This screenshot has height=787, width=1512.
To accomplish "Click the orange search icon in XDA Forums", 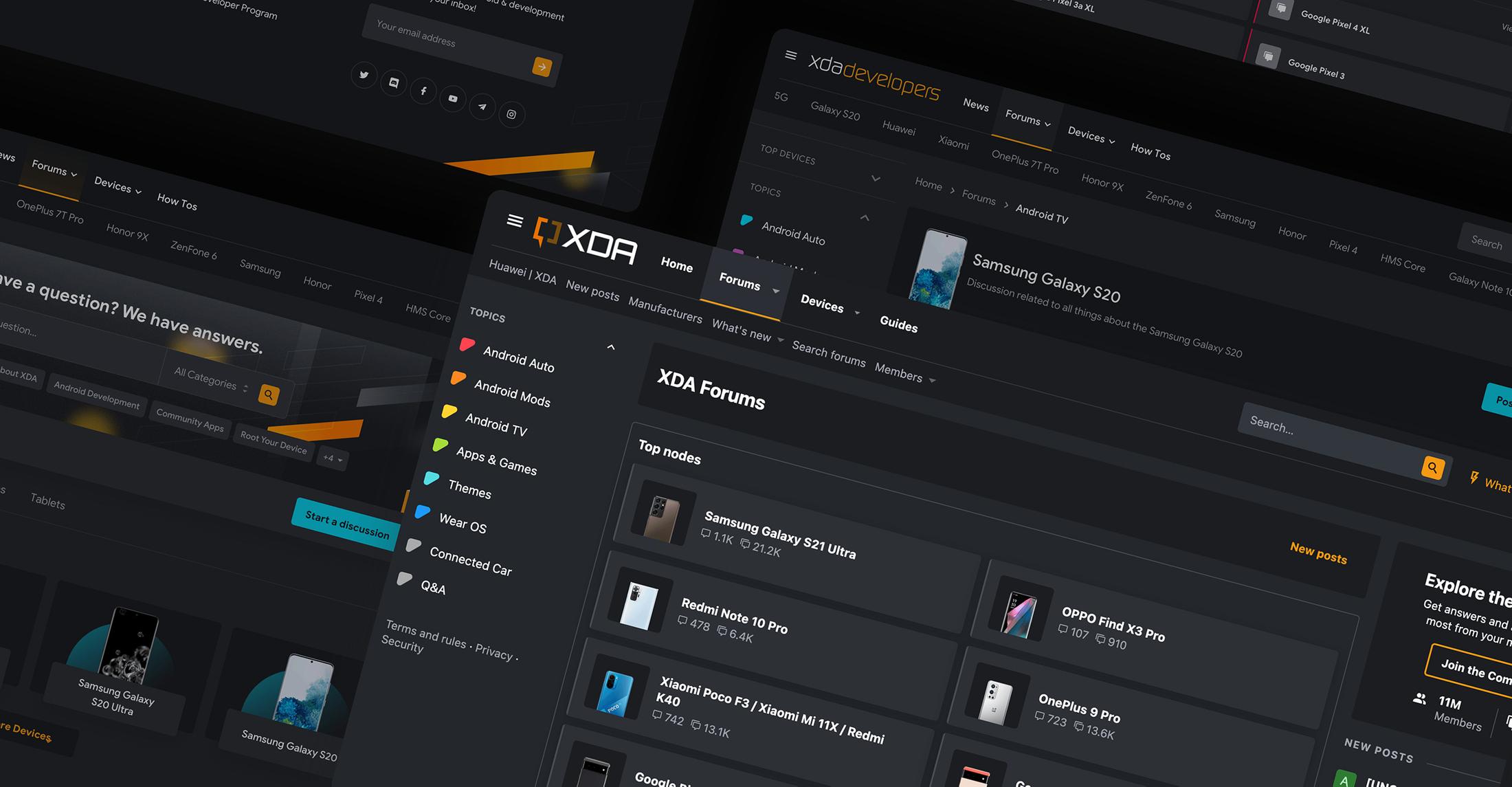I will click(x=1432, y=467).
